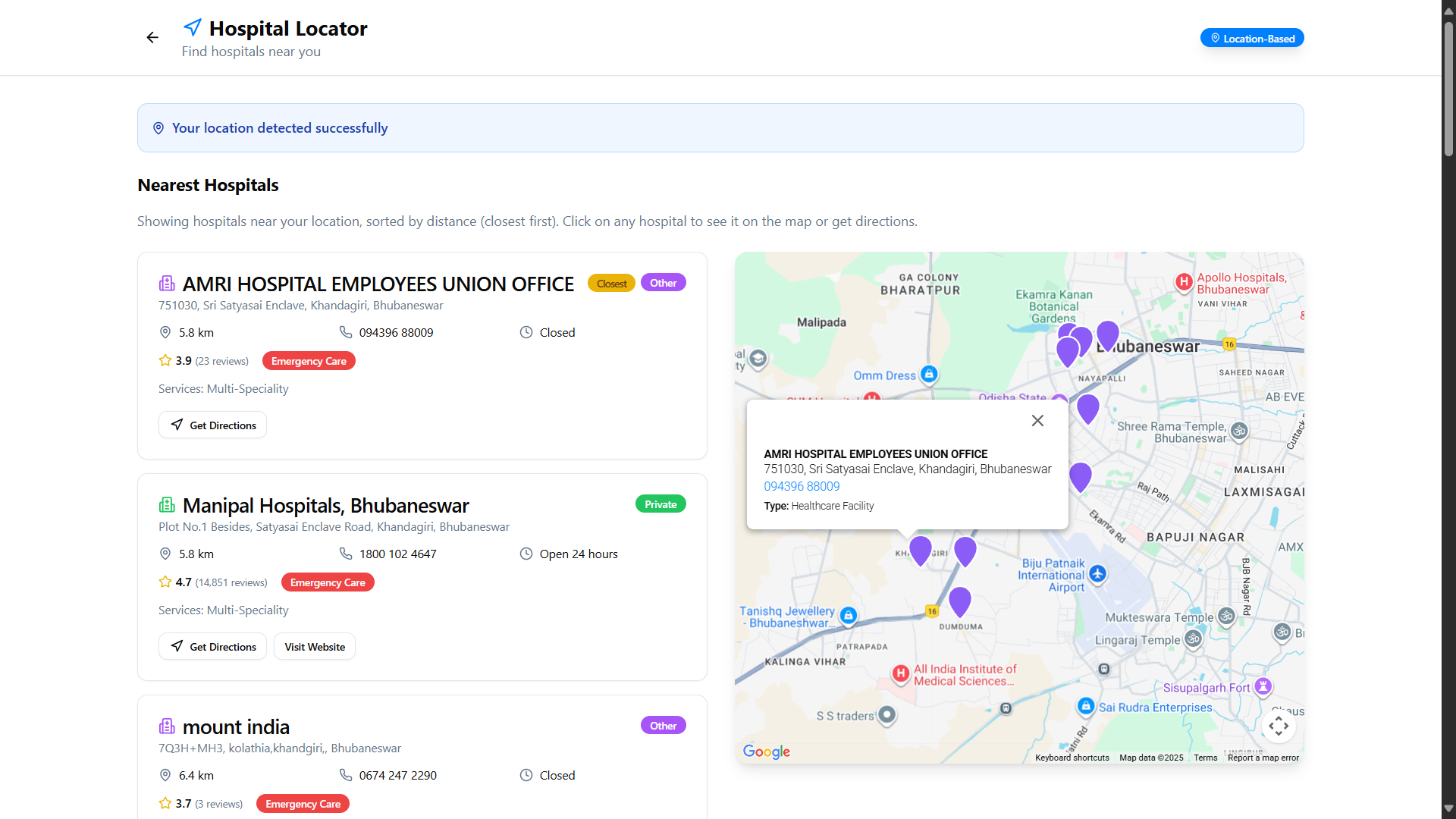Click Report a map error link

pyautogui.click(x=1263, y=758)
